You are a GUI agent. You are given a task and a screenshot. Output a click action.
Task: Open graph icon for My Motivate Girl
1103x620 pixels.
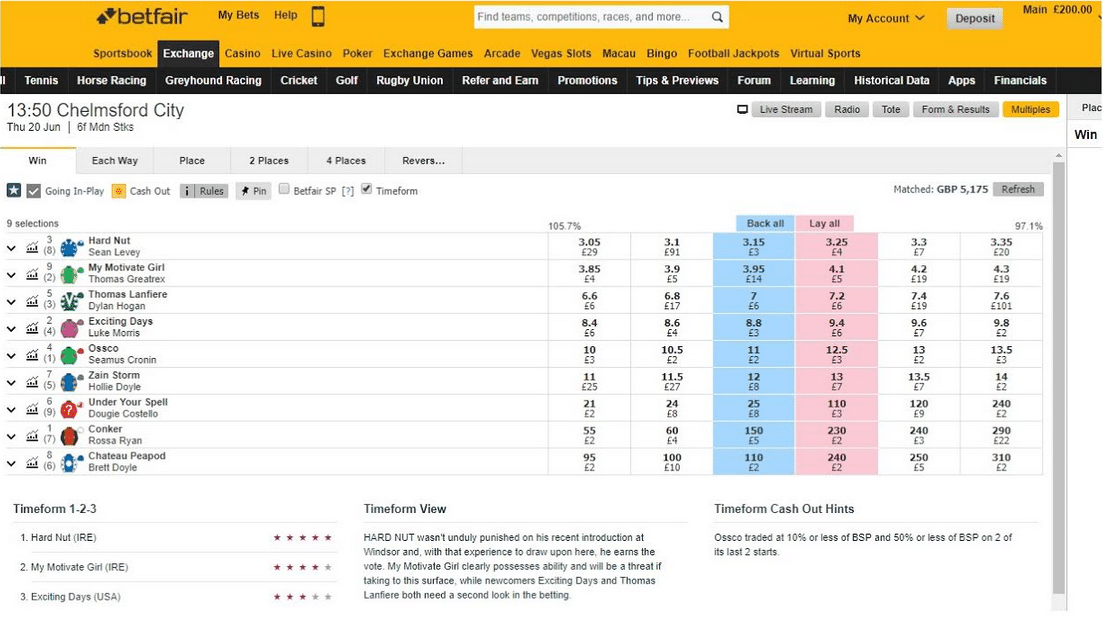pos(32,274)
